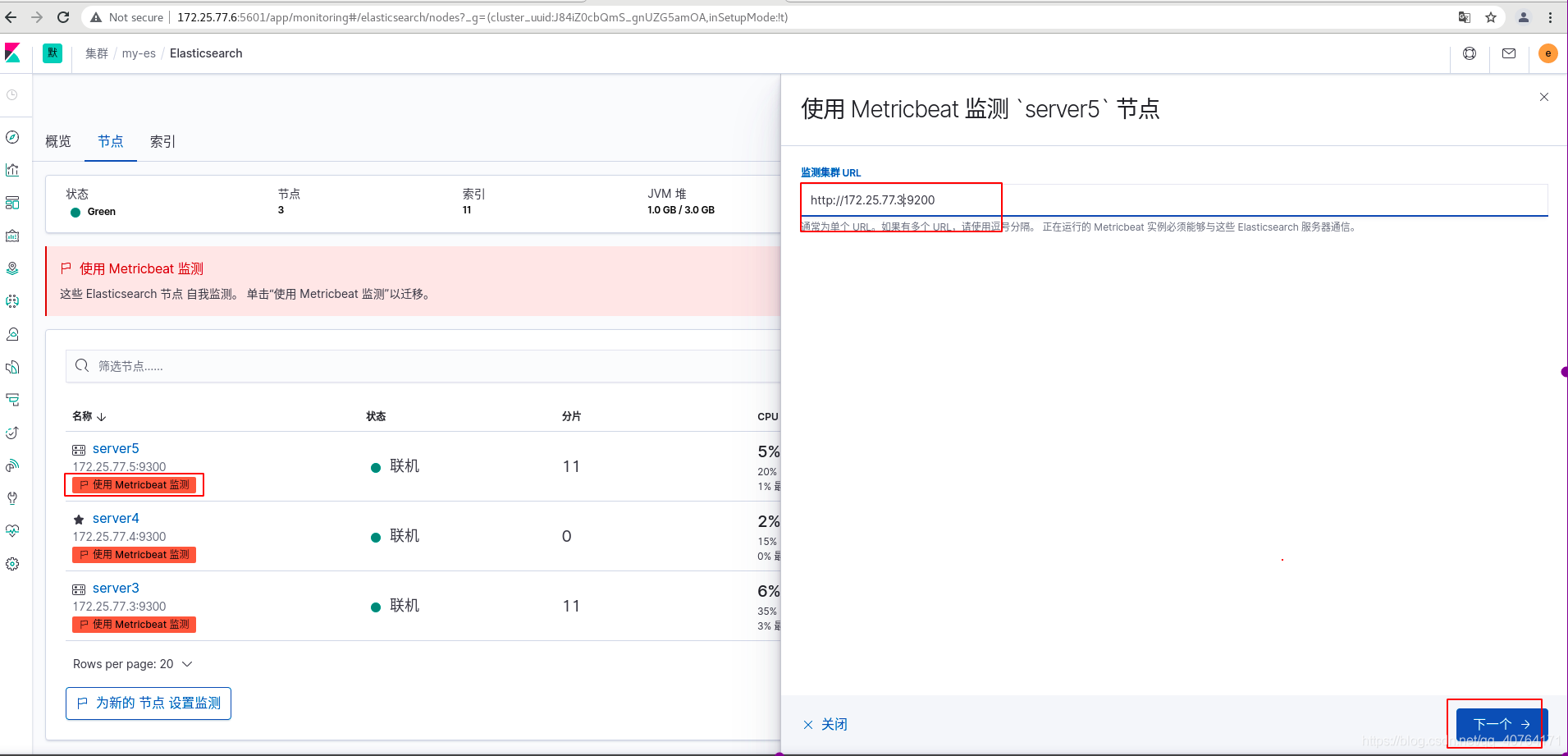Open Dashboard from the sidebar
This screenshot has height=756, width=1568.
pyautogui.click(x=12, y=203)
